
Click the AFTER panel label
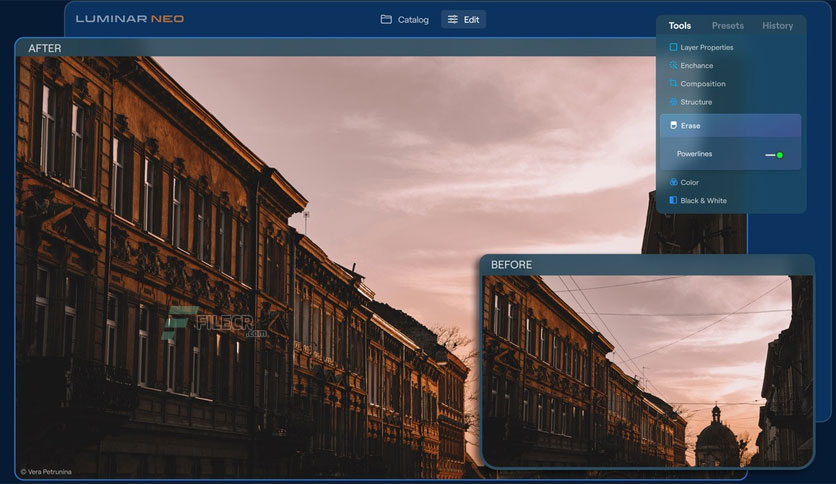point(45,49)
